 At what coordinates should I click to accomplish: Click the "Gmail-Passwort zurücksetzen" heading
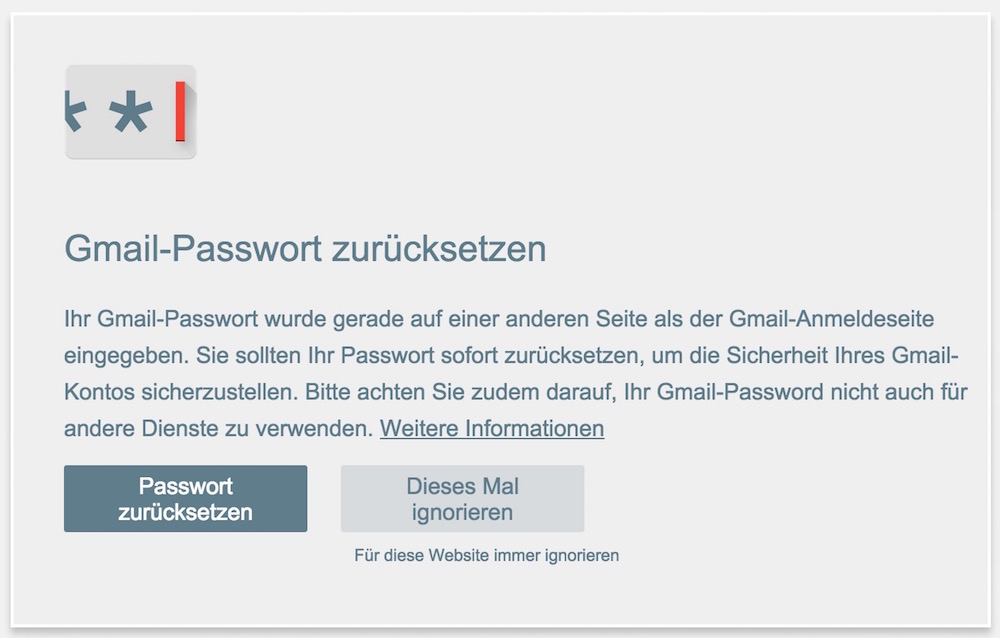(305, 249)
